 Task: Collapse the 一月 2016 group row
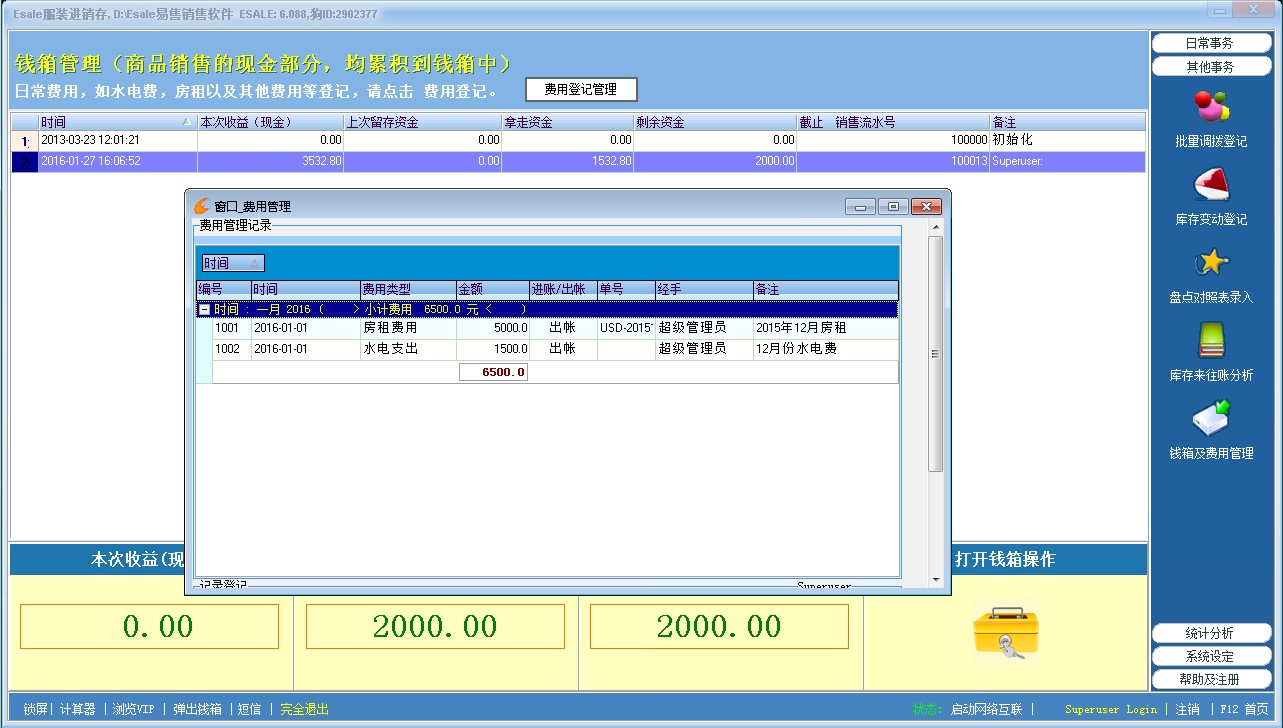204,310
